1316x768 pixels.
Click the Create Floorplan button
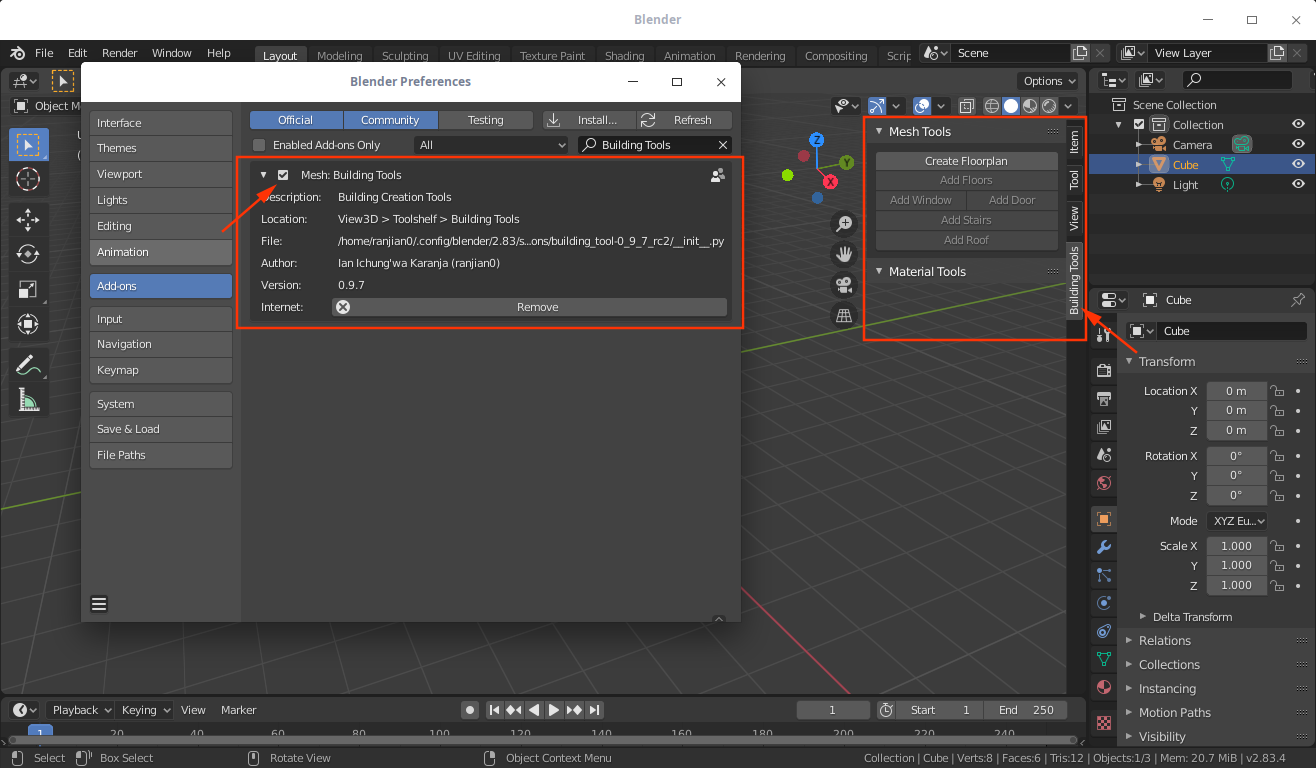966,161
